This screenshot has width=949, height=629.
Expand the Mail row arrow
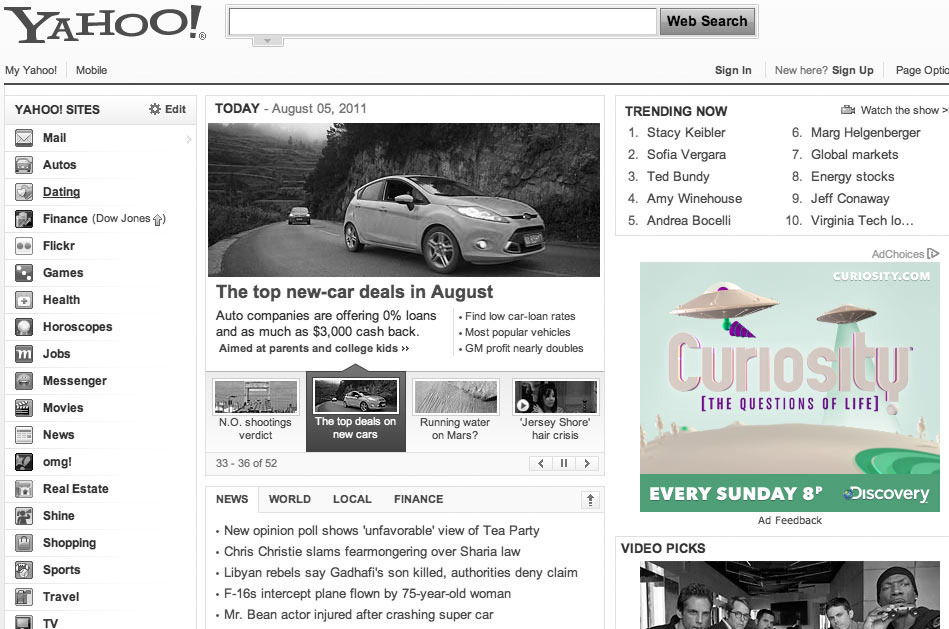(x=189, y=139)
